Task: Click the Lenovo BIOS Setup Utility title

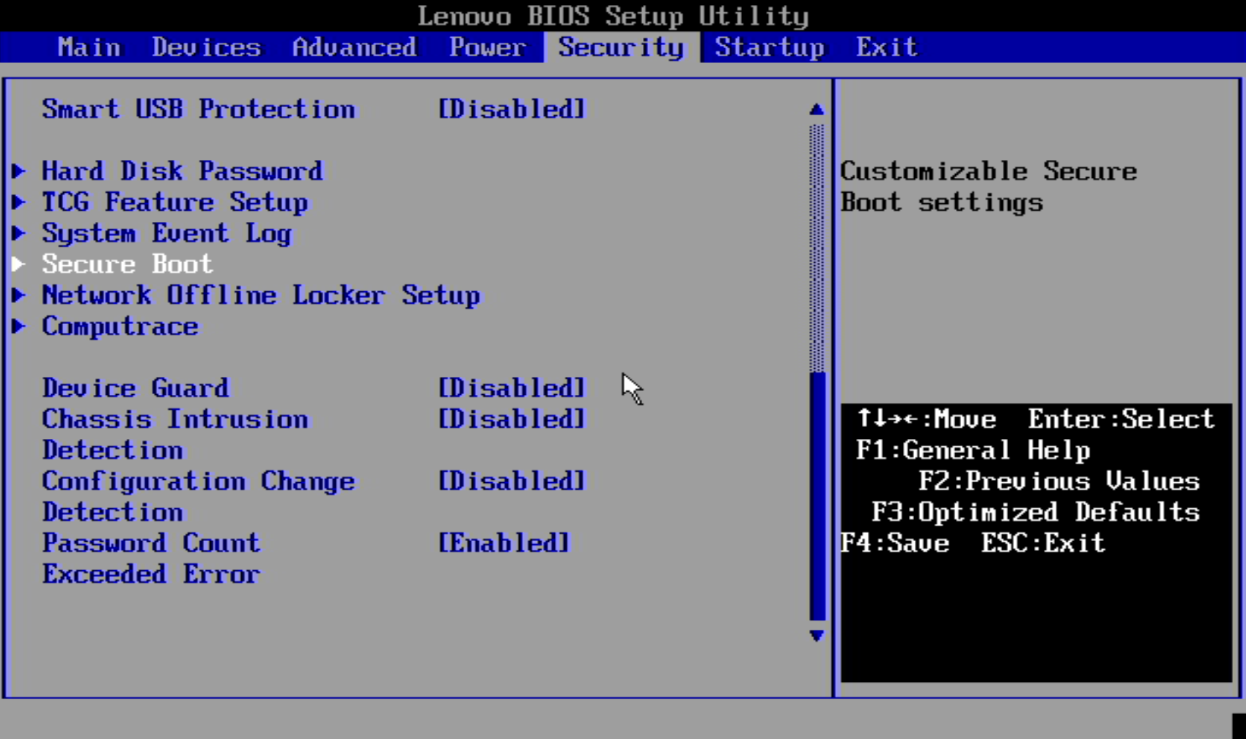Action: tap(613, 16)
